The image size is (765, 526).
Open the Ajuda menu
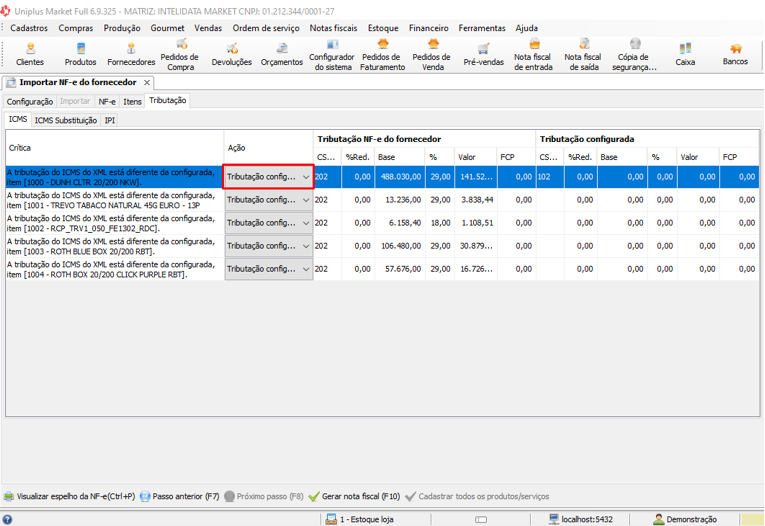(x=526, y=28)
